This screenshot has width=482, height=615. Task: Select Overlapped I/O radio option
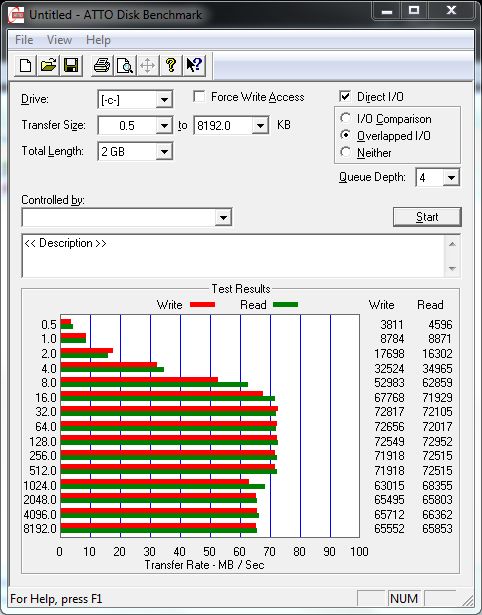click(x=346, y=135)
